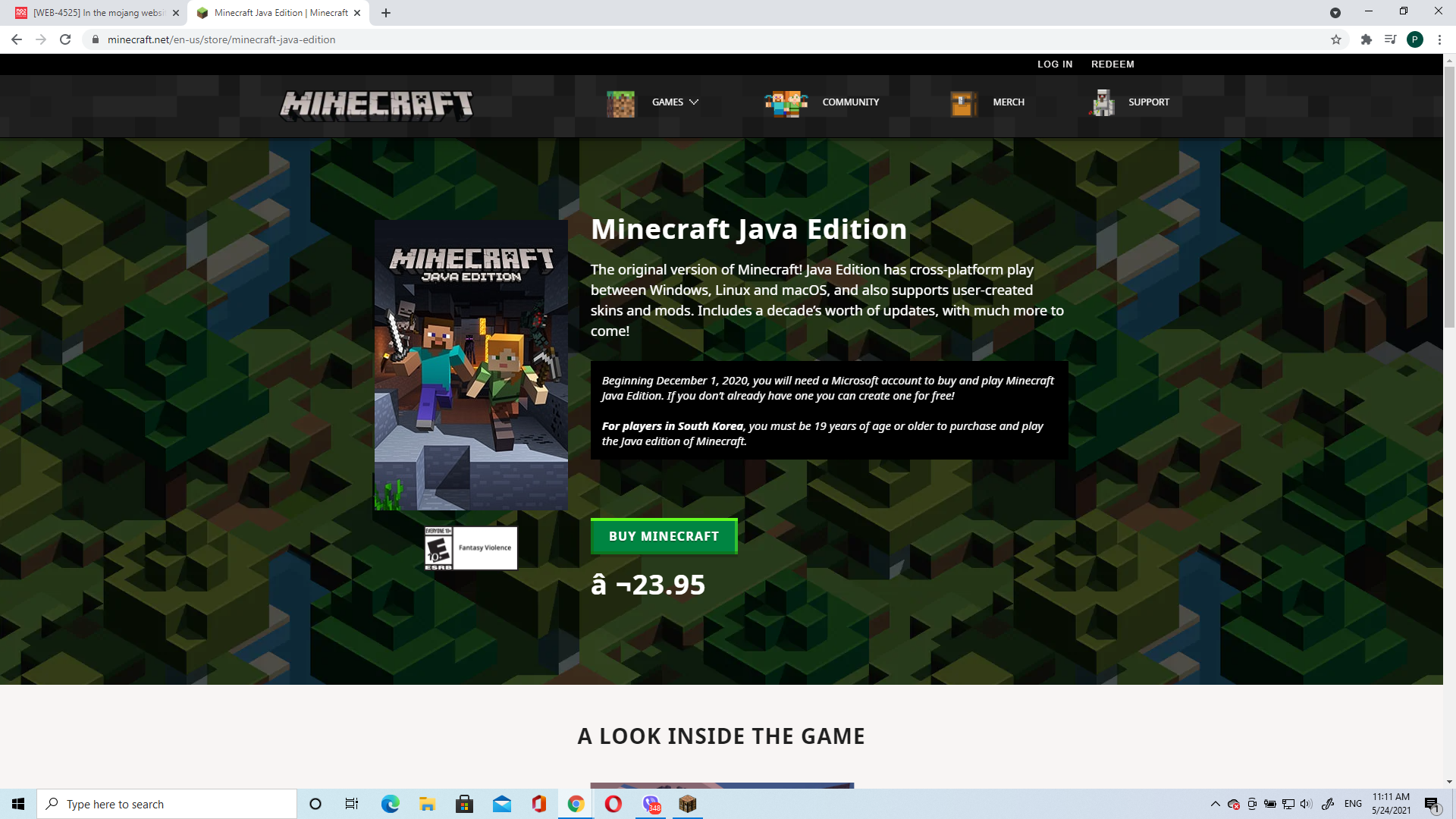This screenshot has height=819, width=1456.
Task: Show hidden system tray icons
Action: pyautogui.click(x=1215, y=804)
